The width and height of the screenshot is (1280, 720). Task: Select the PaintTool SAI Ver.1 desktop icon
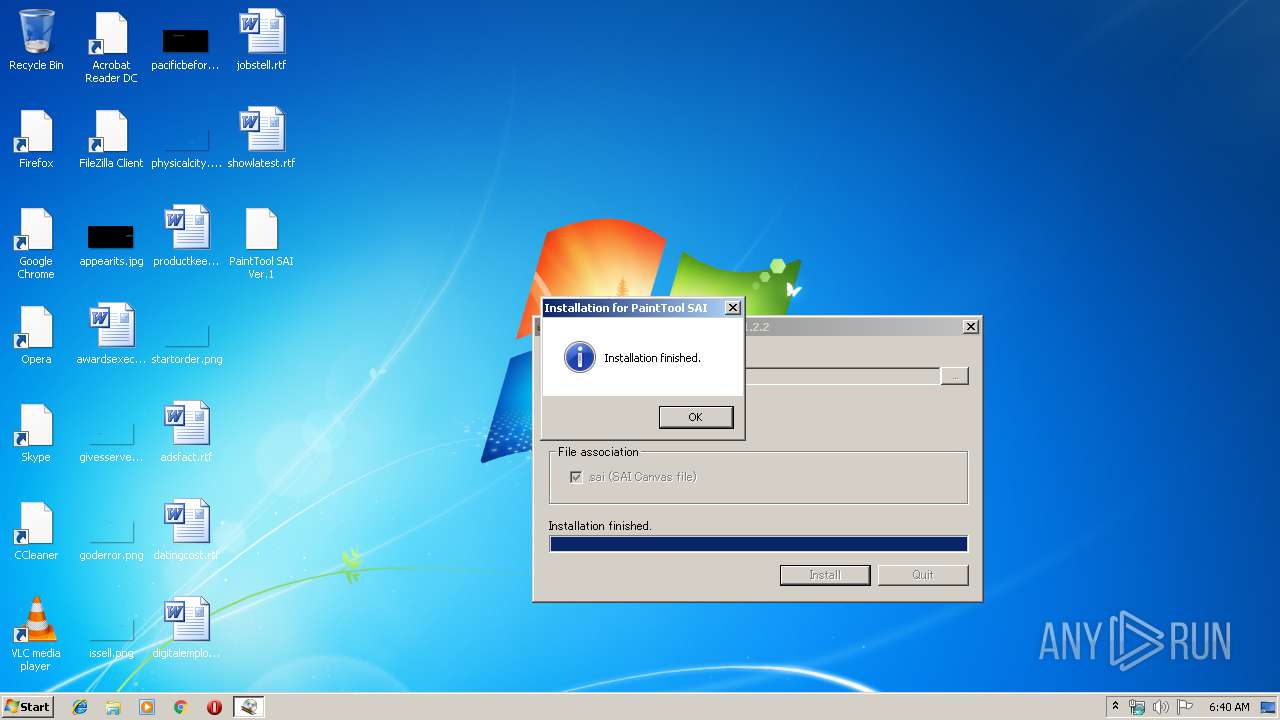[x=261, y=244]
